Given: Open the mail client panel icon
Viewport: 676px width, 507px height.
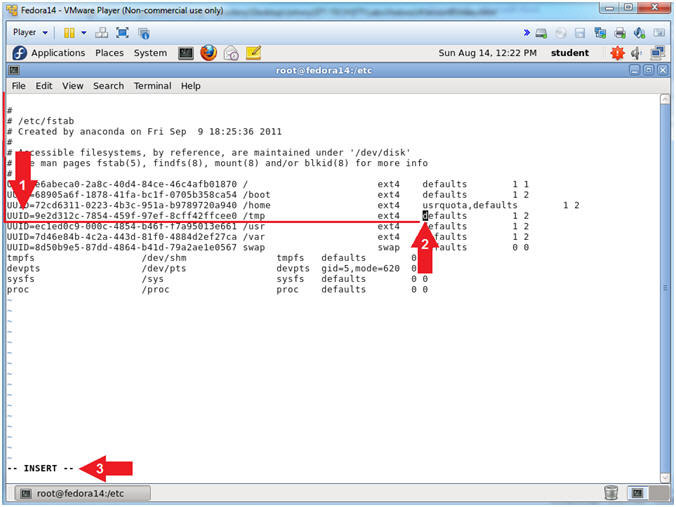Looking at the screenshot, I should [231, 53].
